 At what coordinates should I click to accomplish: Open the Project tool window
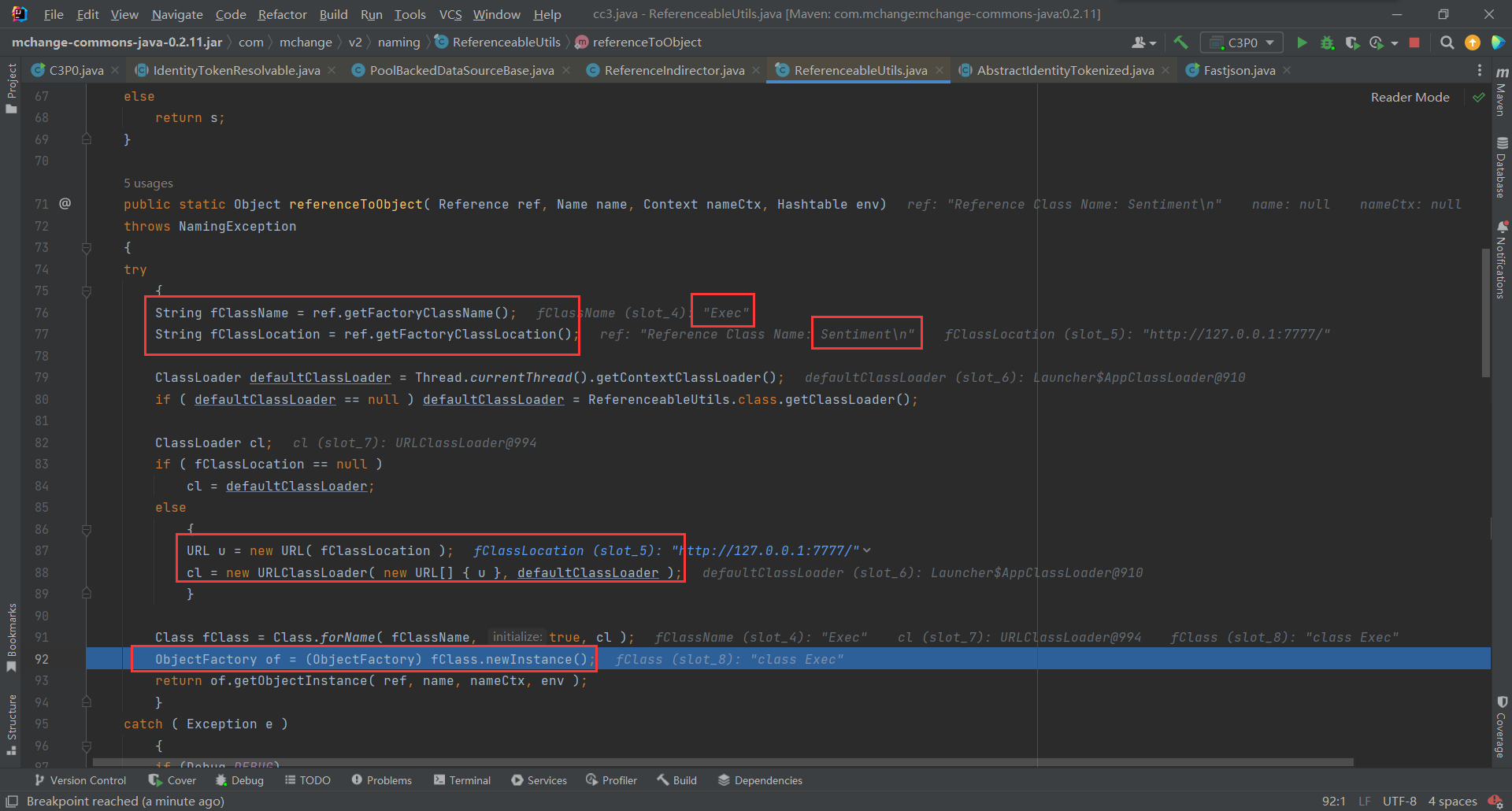point(11,88)
